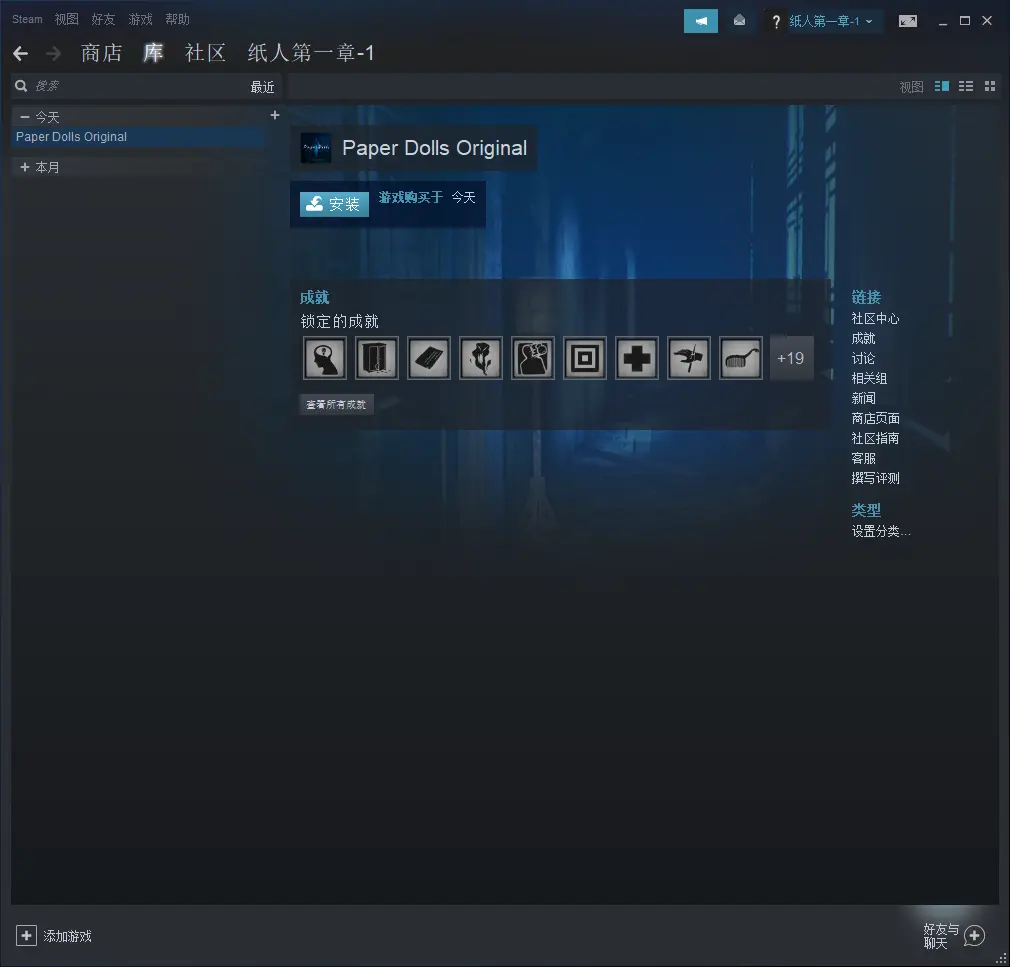Click the search magnifier icon
The width and height of the screenshot is (1010, 967).
click(21, 86)
